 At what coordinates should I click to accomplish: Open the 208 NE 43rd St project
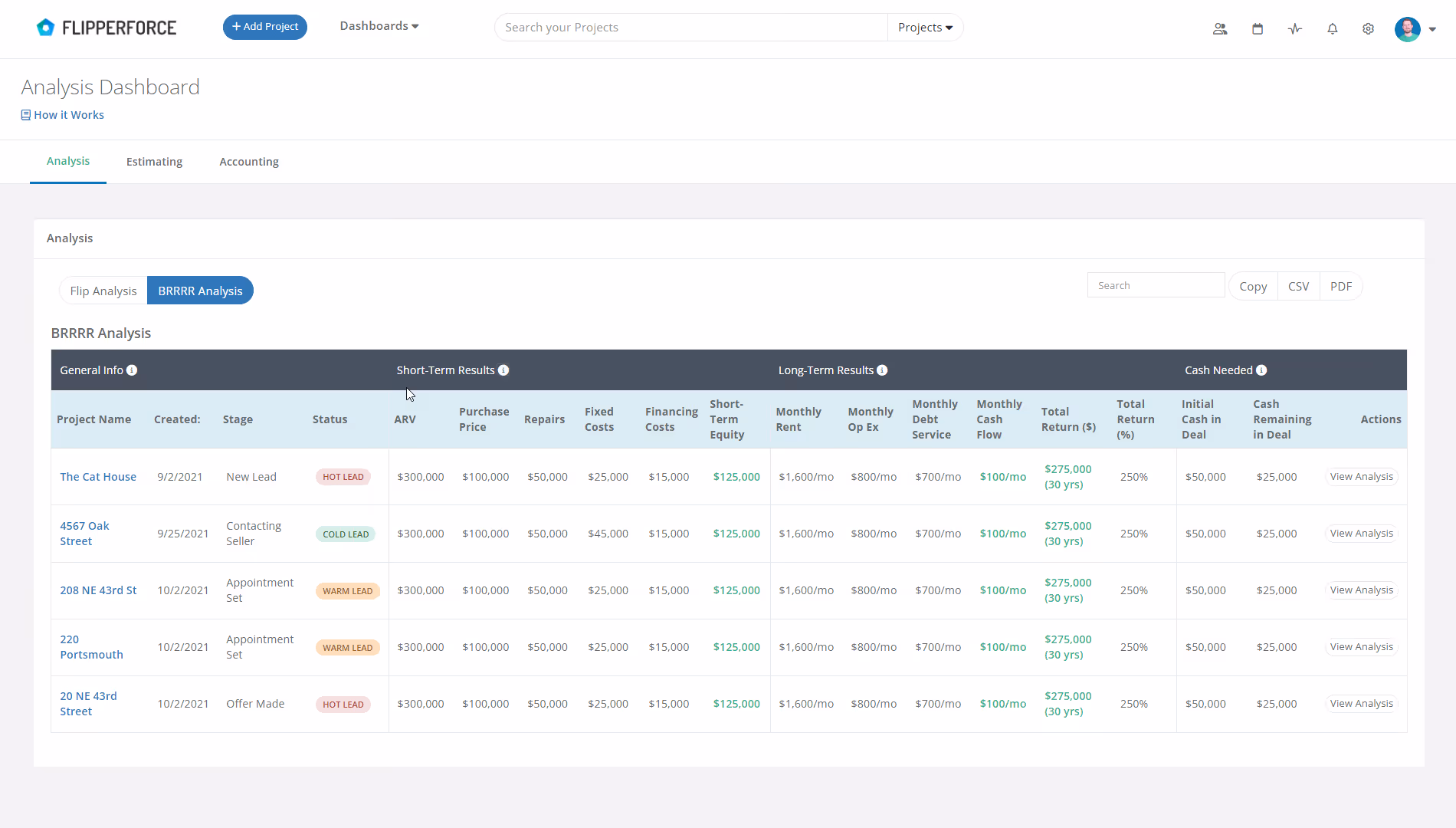click(x=98, y=590)
